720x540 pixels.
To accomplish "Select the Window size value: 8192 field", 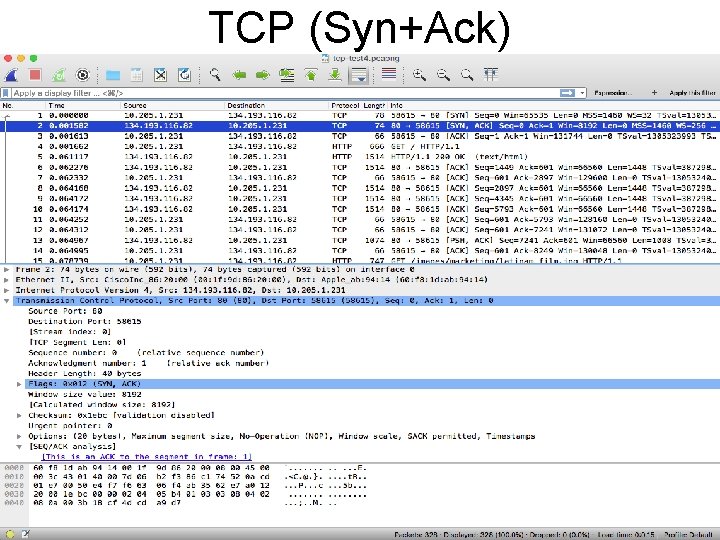I will point(85,394).
